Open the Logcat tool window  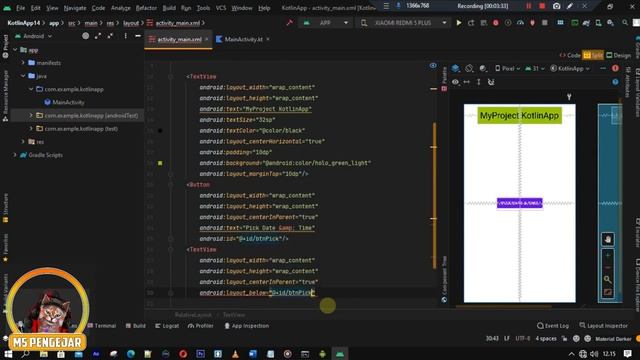click(167, 326)
